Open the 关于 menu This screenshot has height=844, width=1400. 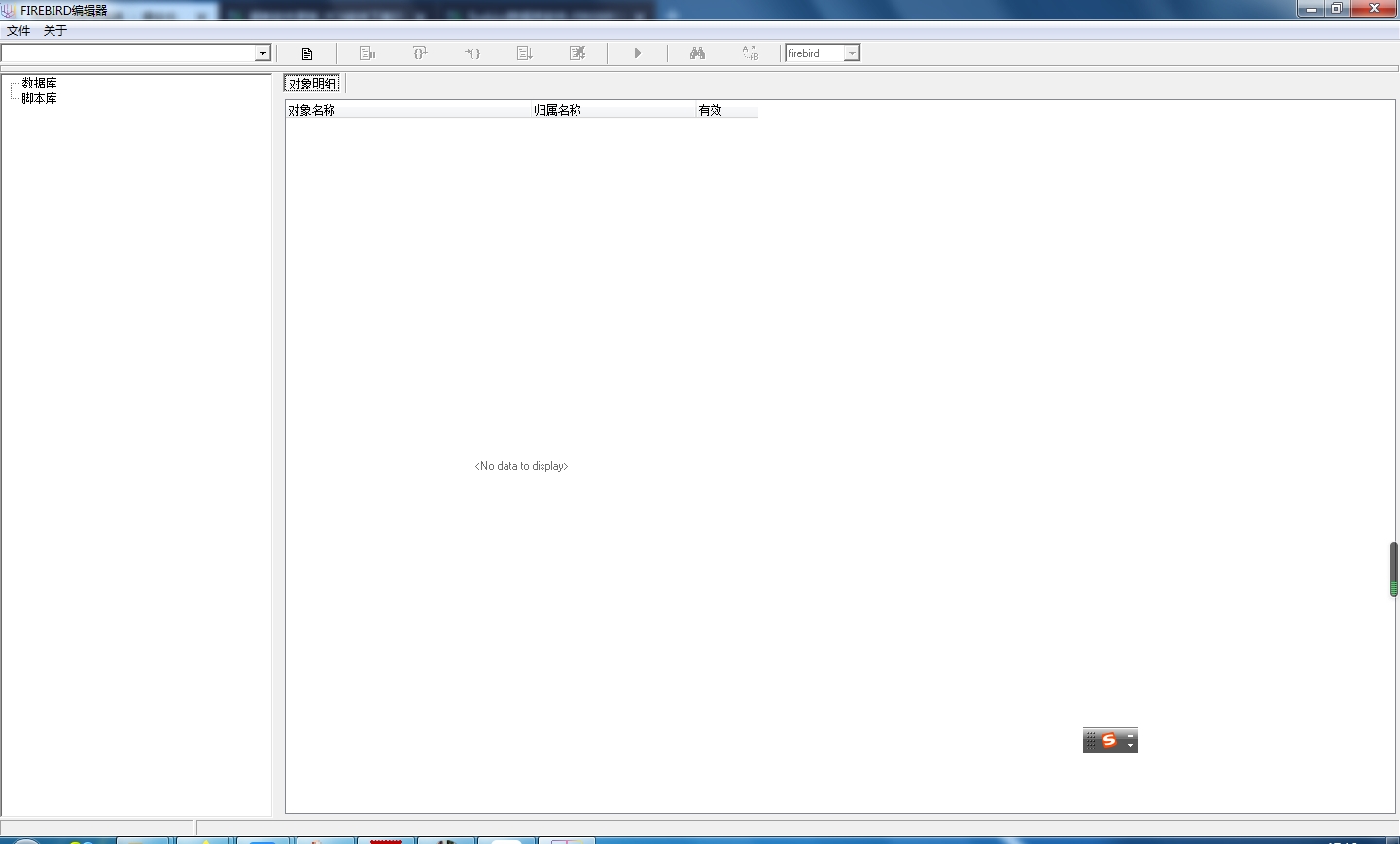coord(55,31)
